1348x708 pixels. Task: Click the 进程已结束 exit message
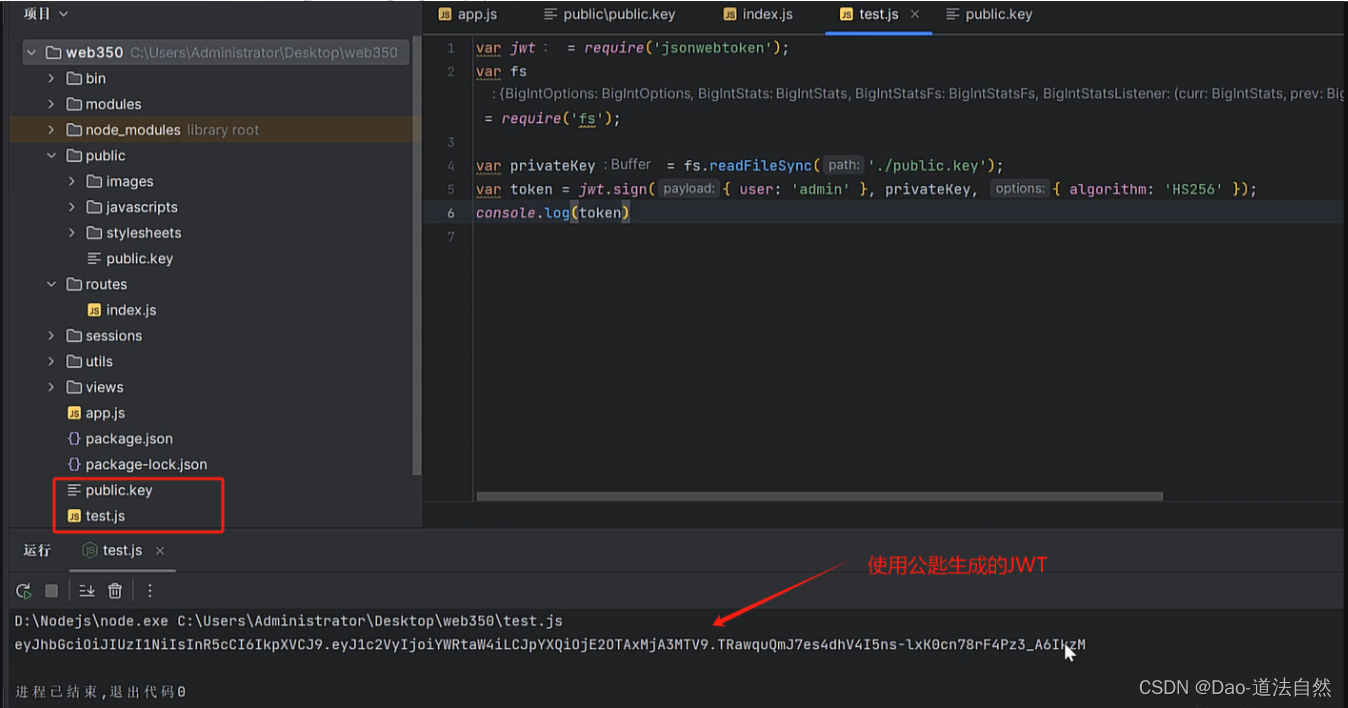click(x=100, y=692)
